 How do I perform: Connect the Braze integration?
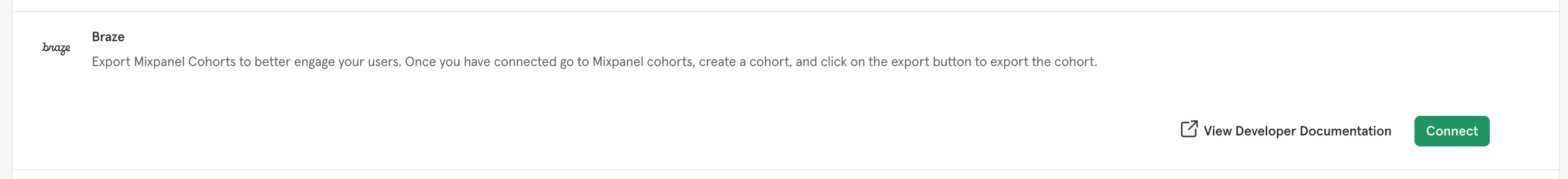coord(1452,131)
